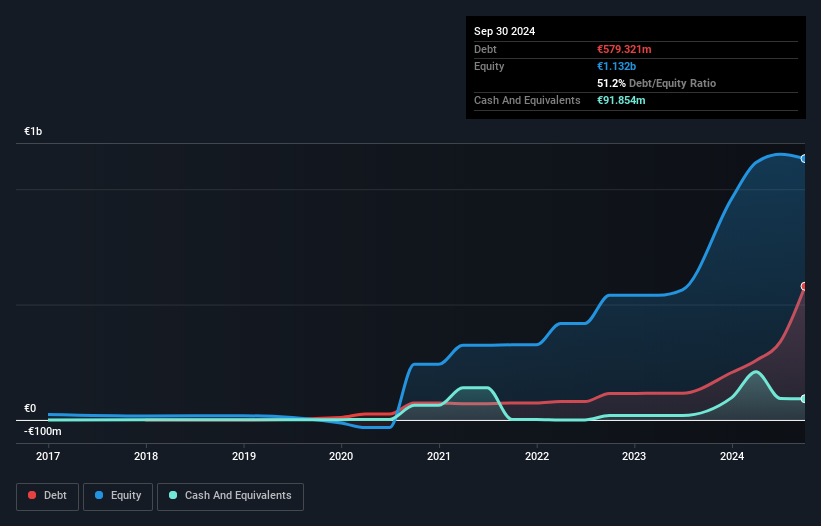Click the teal Cash legend dot
Viewport: 821px width, 526px height.
point(173,495)
